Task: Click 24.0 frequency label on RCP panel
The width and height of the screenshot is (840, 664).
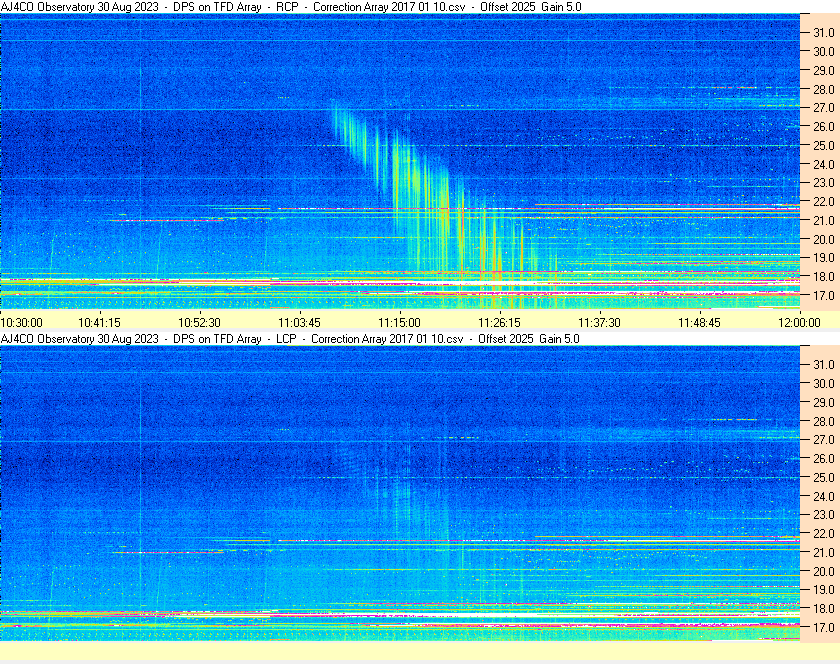Action: (x=823, y=164)
